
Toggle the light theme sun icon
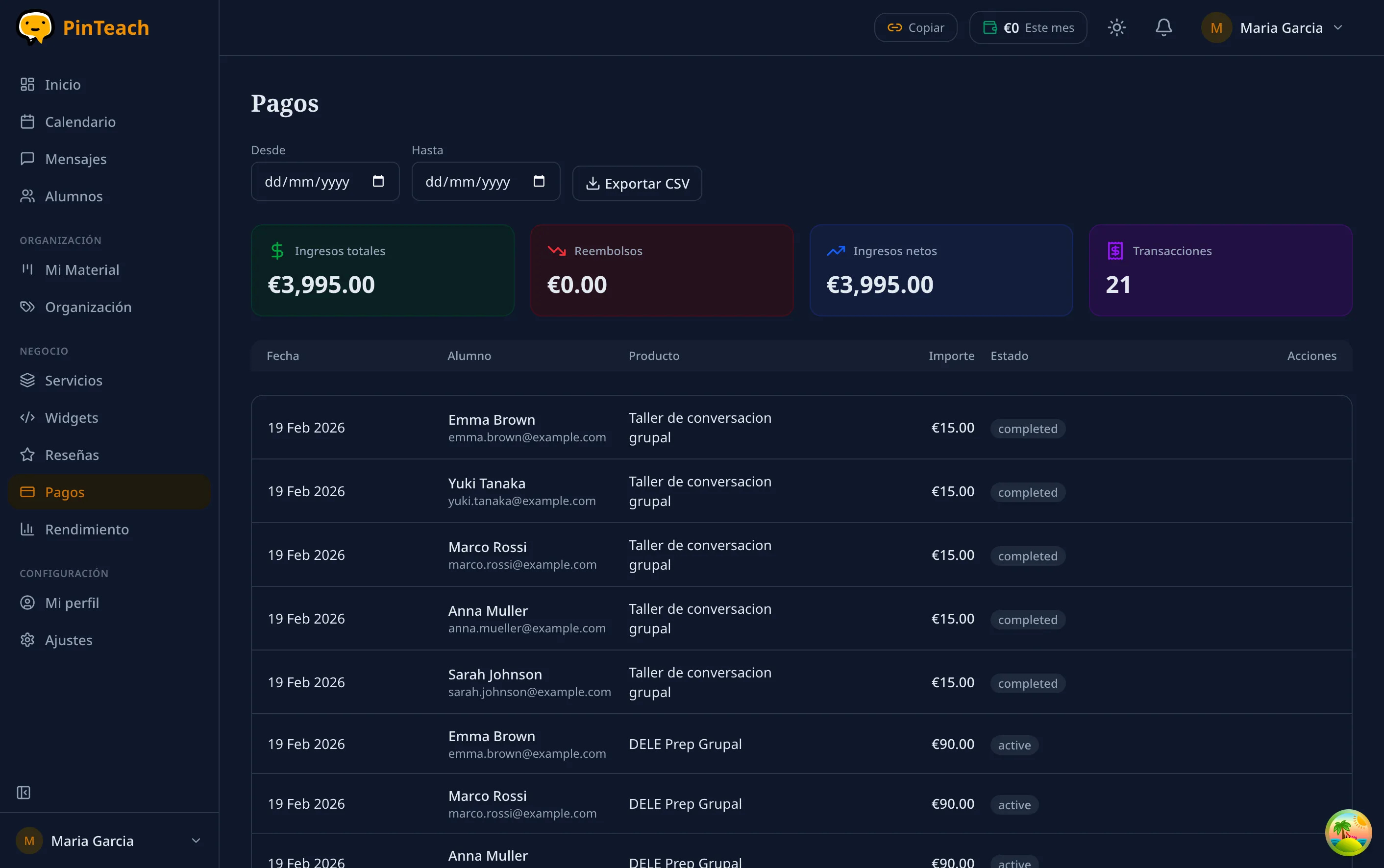point(1116,27)
